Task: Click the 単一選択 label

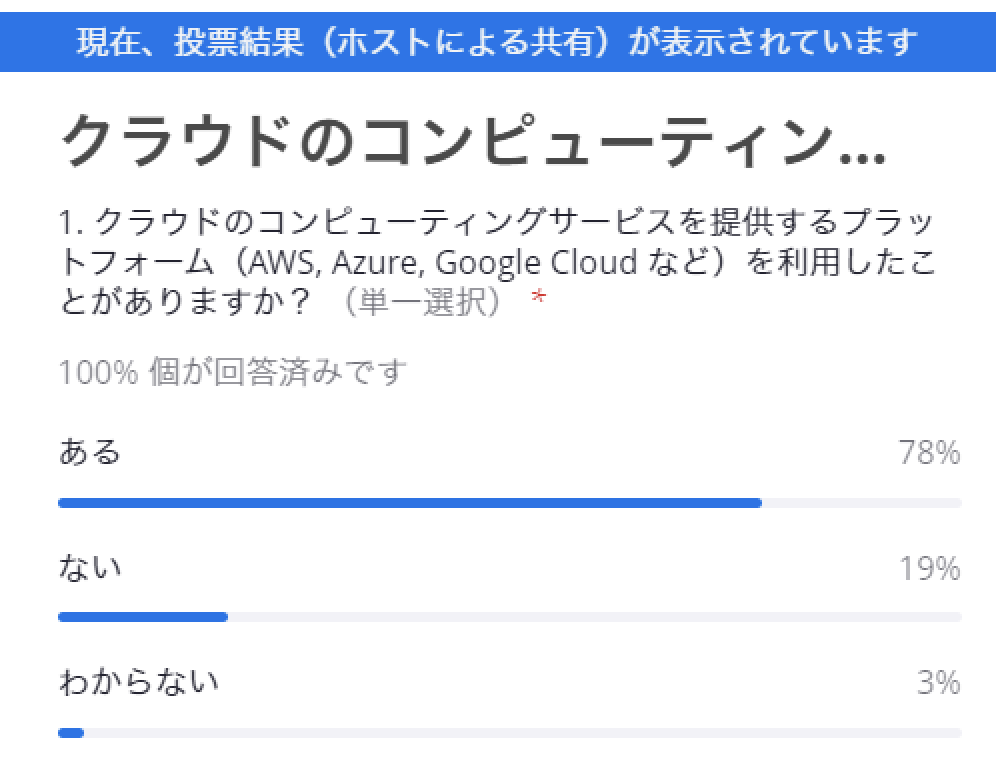Action: [x=422, y=302]
